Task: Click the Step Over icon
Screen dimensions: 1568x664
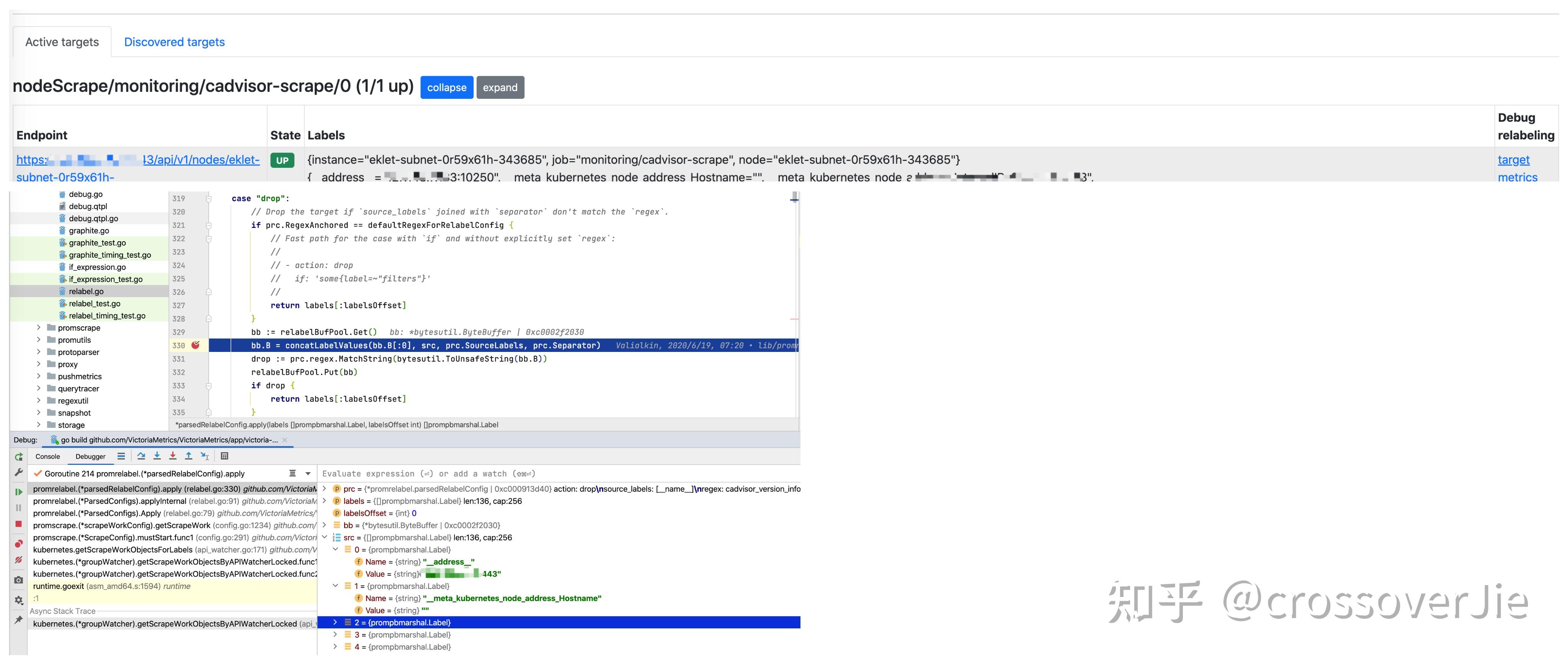Action: [141, 456]
